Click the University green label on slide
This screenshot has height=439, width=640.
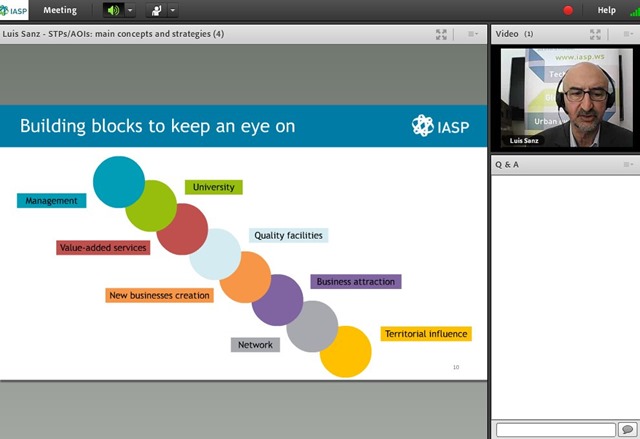[x=214, y=187]
